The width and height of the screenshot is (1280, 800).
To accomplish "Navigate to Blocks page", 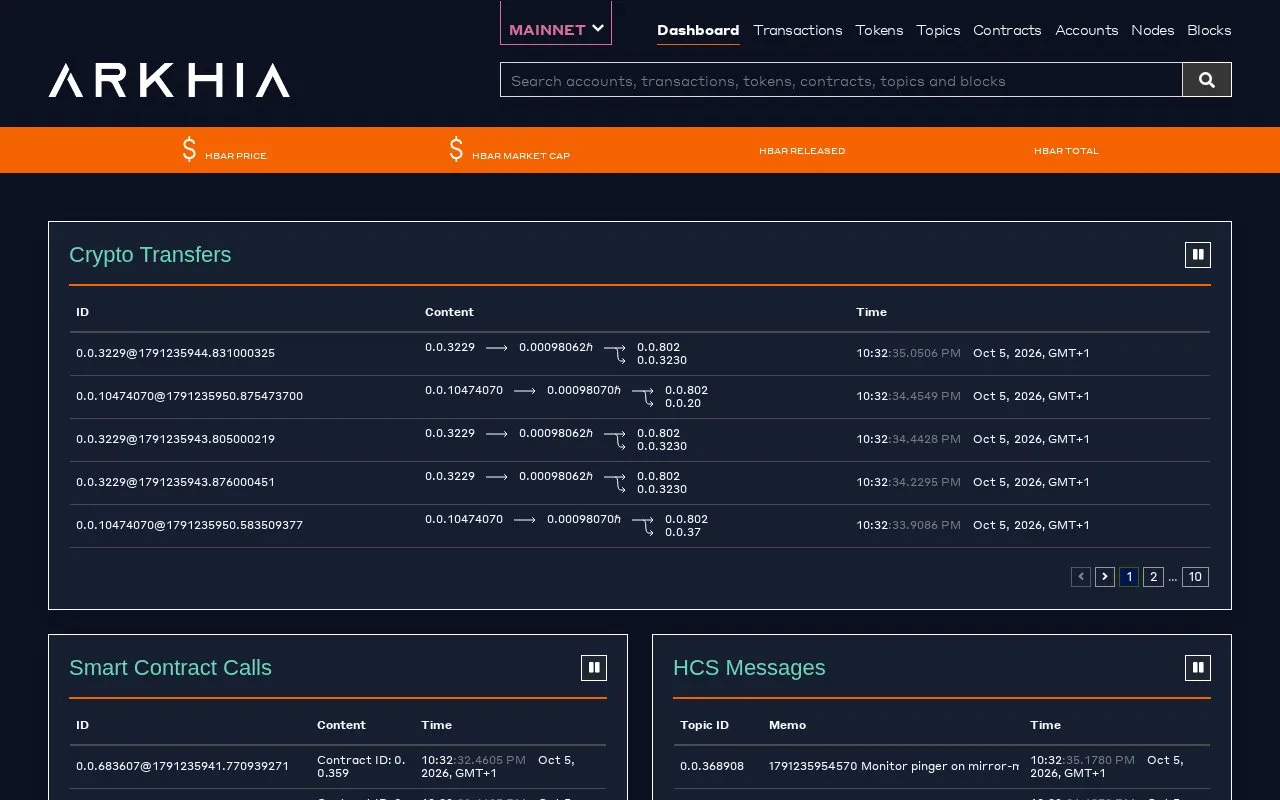I will pos(1209,30).
